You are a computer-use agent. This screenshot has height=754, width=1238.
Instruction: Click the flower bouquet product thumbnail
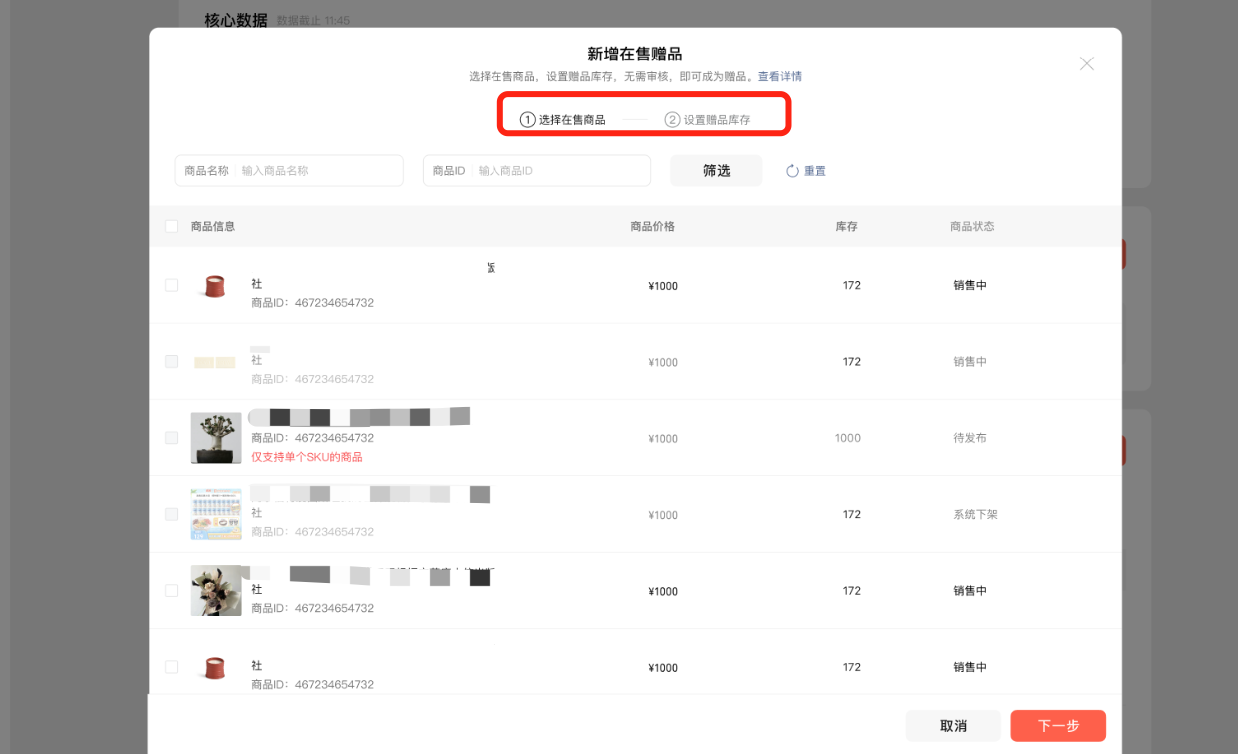point(216,591)
